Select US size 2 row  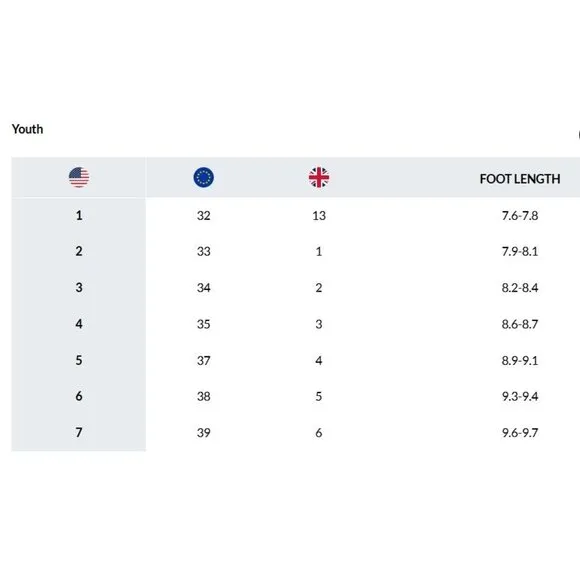tap(296, 252)
